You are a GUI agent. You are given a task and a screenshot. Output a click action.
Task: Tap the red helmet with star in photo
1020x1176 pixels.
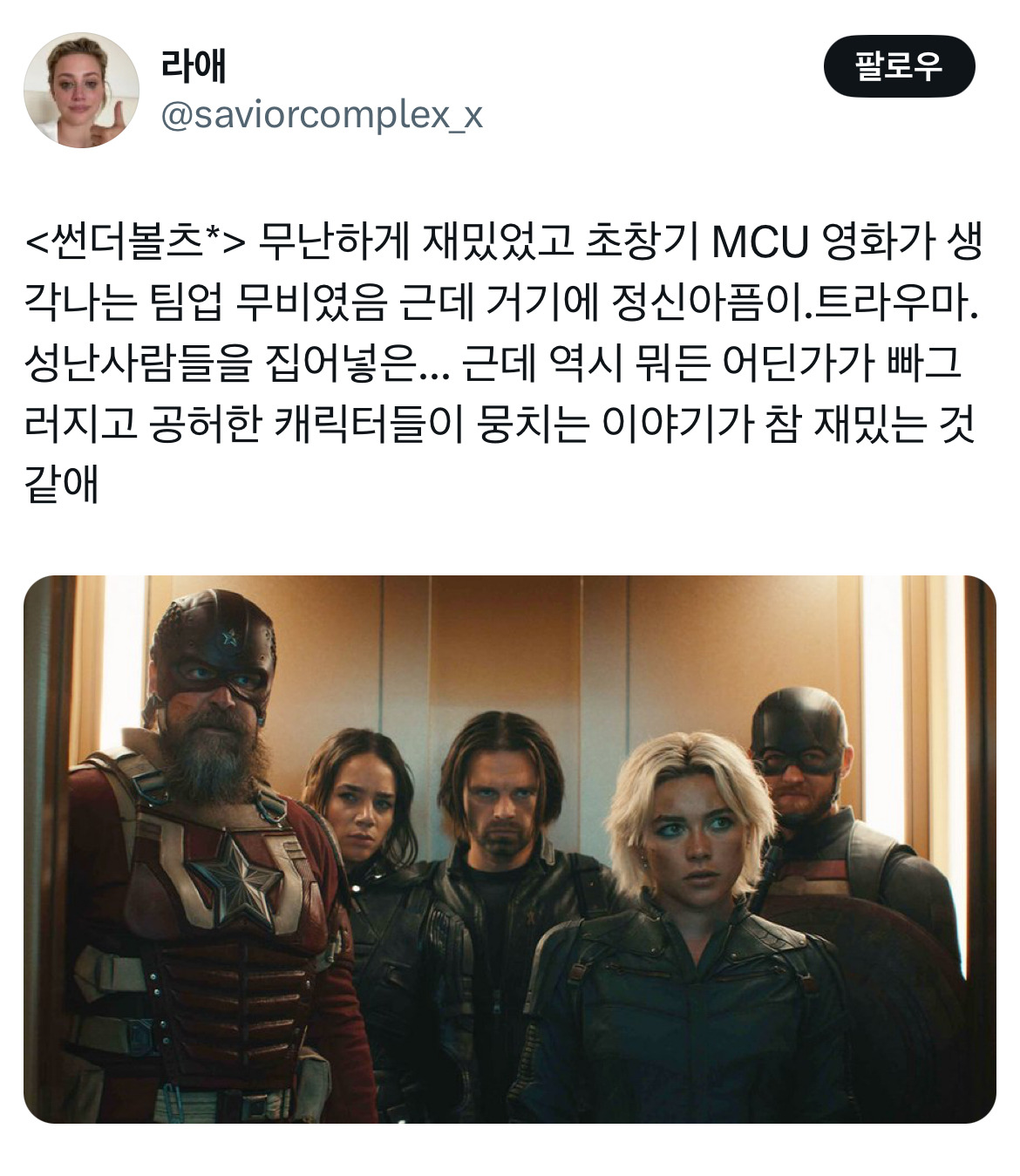point(213,643)
